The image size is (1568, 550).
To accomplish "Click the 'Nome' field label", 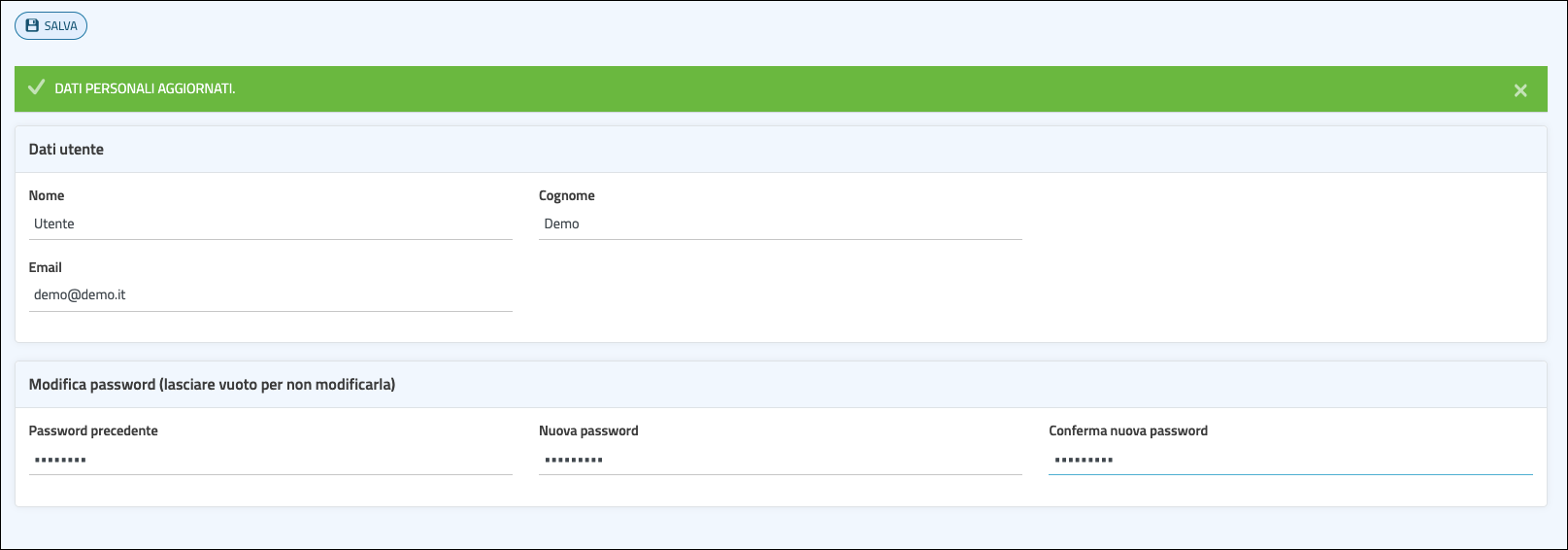I will point(47,195).
